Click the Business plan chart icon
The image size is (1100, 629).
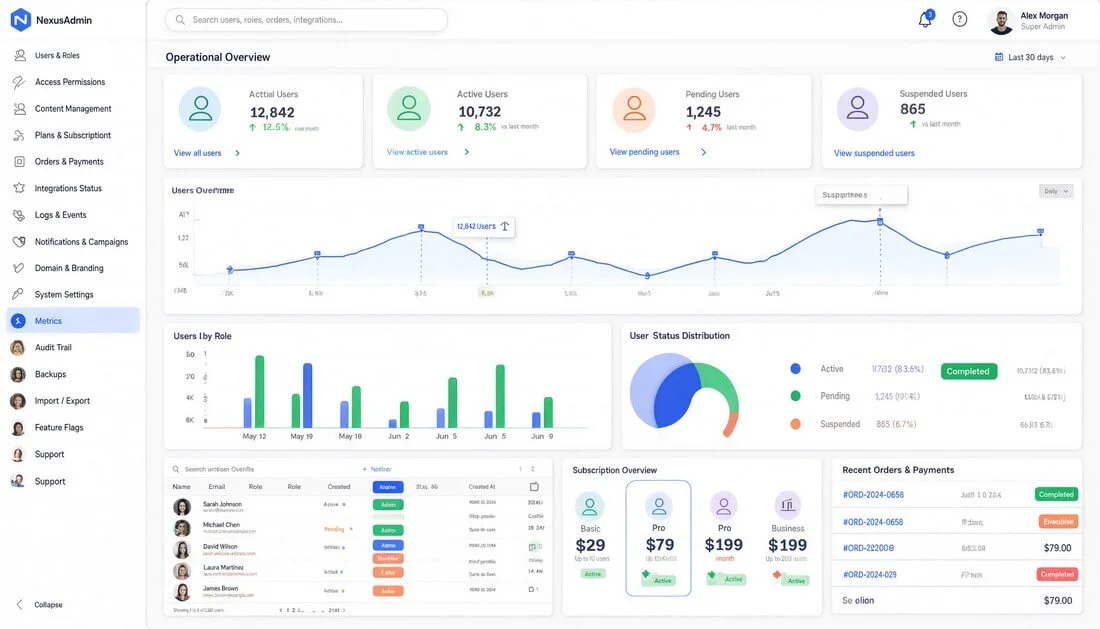787,505
